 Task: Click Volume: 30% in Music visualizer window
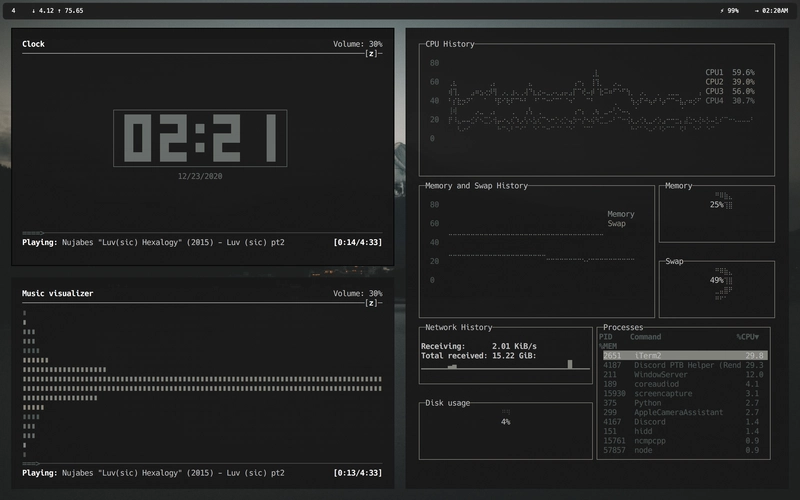click(358, 293)
